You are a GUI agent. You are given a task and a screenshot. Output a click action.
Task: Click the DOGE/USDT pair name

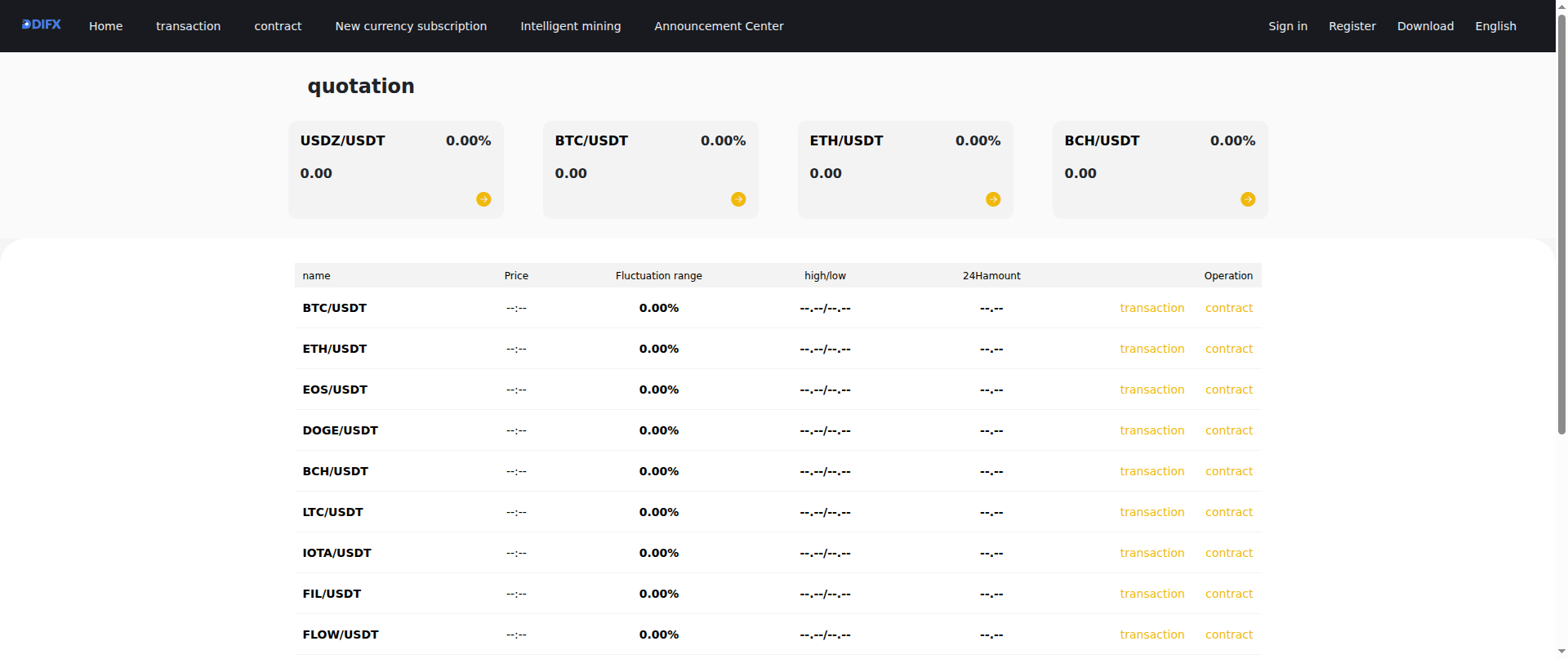pyautogui.click(x=341, y=430)
